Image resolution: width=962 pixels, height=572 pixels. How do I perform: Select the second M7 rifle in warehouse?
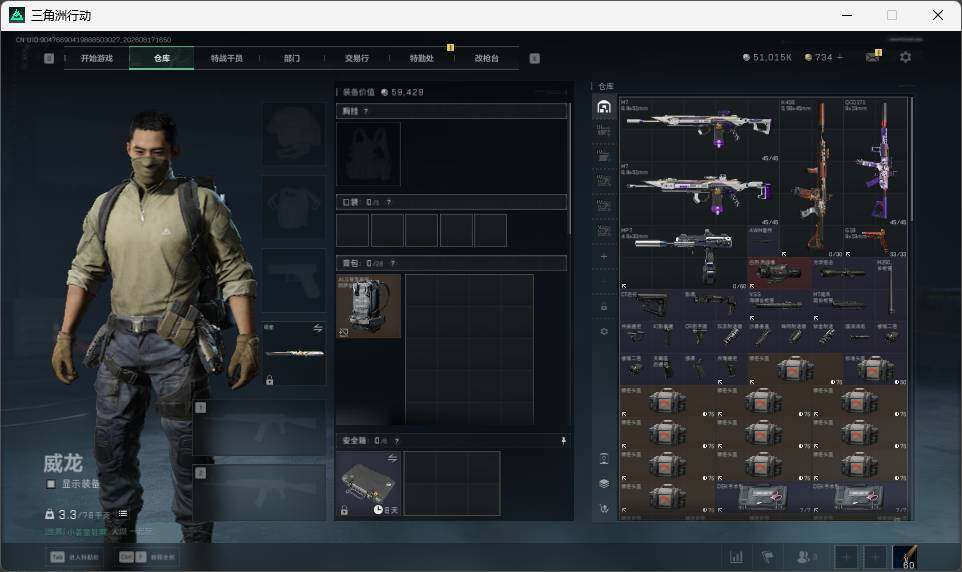(x=699, y=193)
